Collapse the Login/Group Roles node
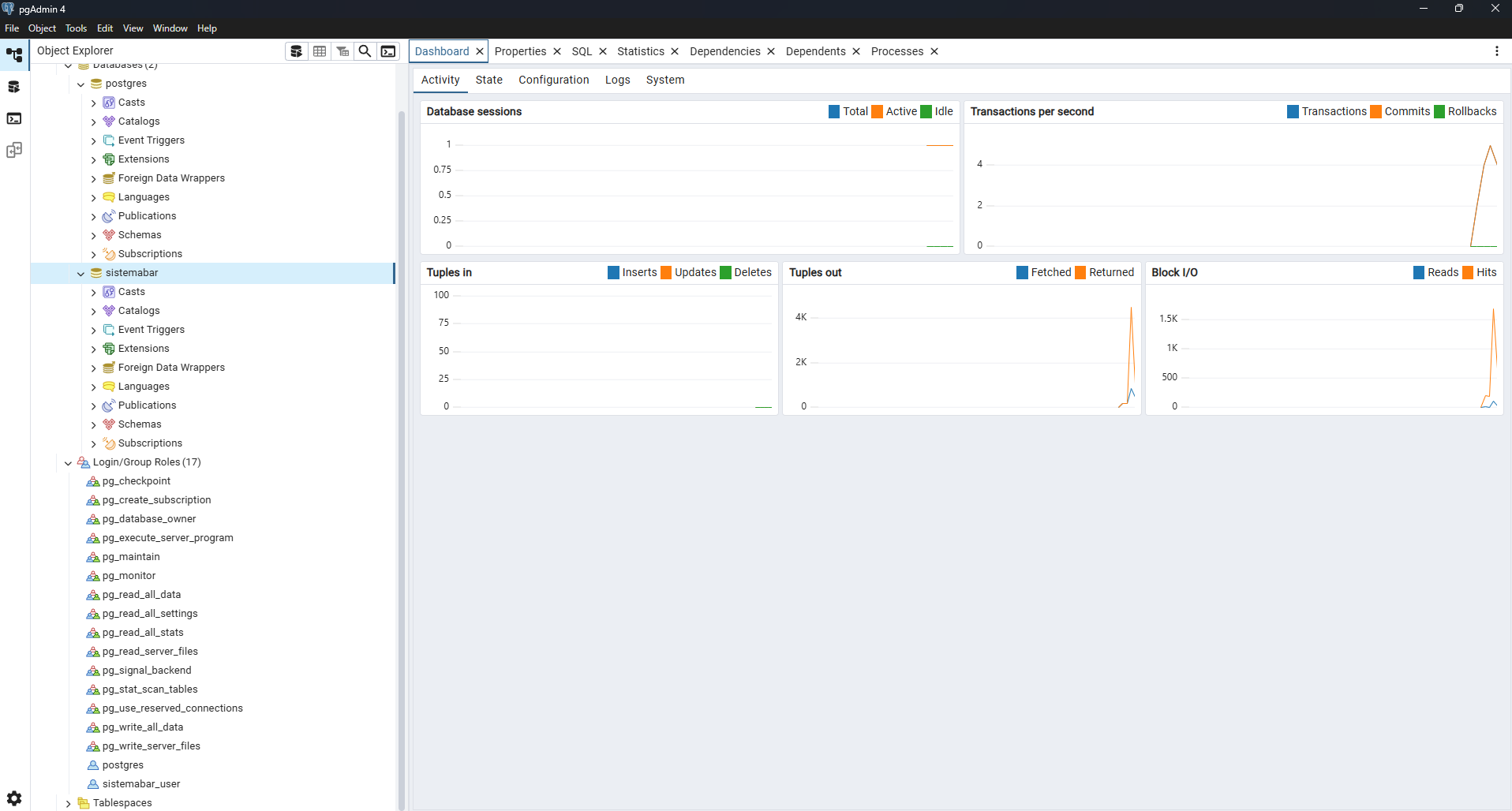Image resolution: width=1512 pixels, height=811 pixels. (68, 462)
